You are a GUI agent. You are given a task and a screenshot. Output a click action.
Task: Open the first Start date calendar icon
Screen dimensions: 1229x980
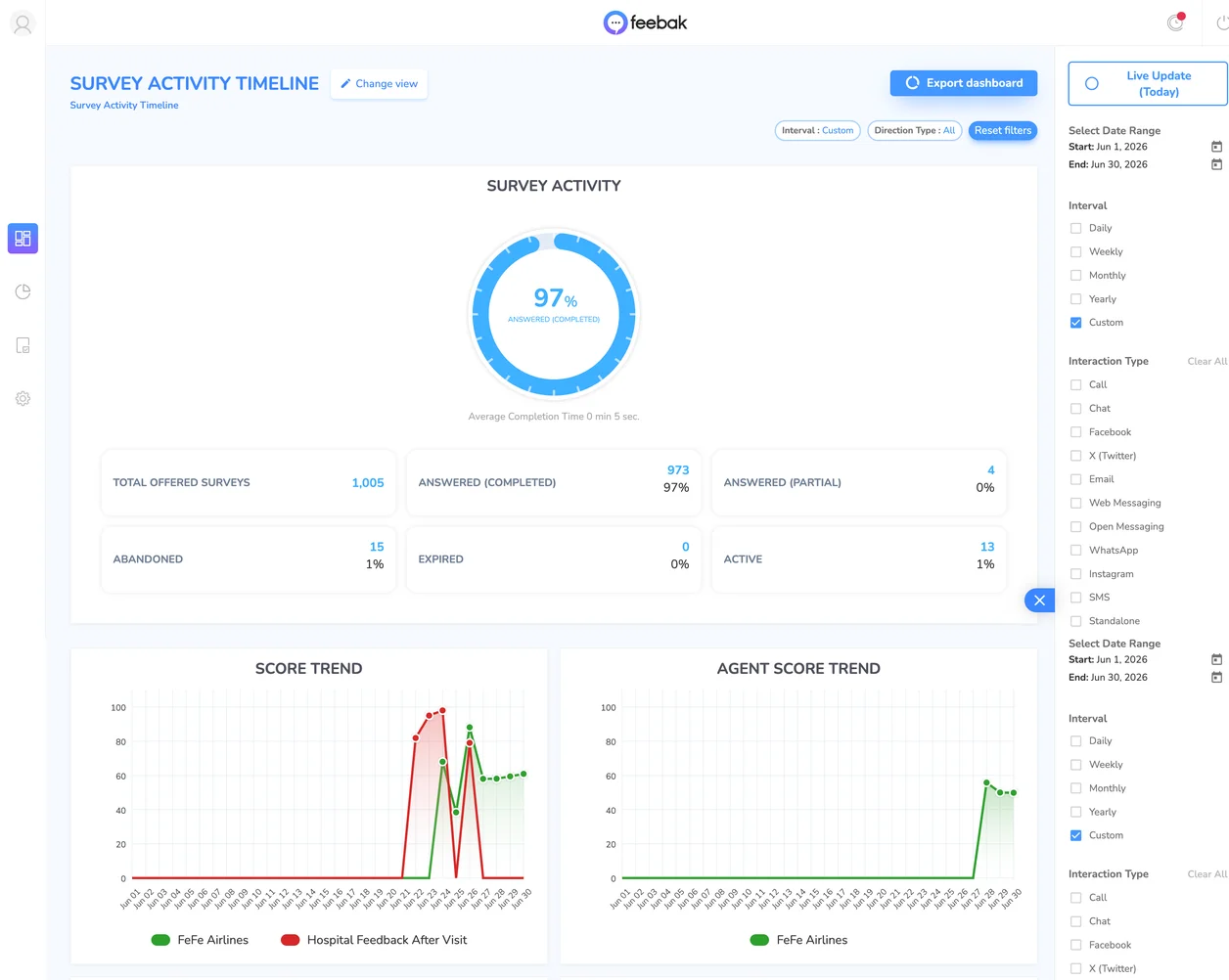[x=1216, y=147]
